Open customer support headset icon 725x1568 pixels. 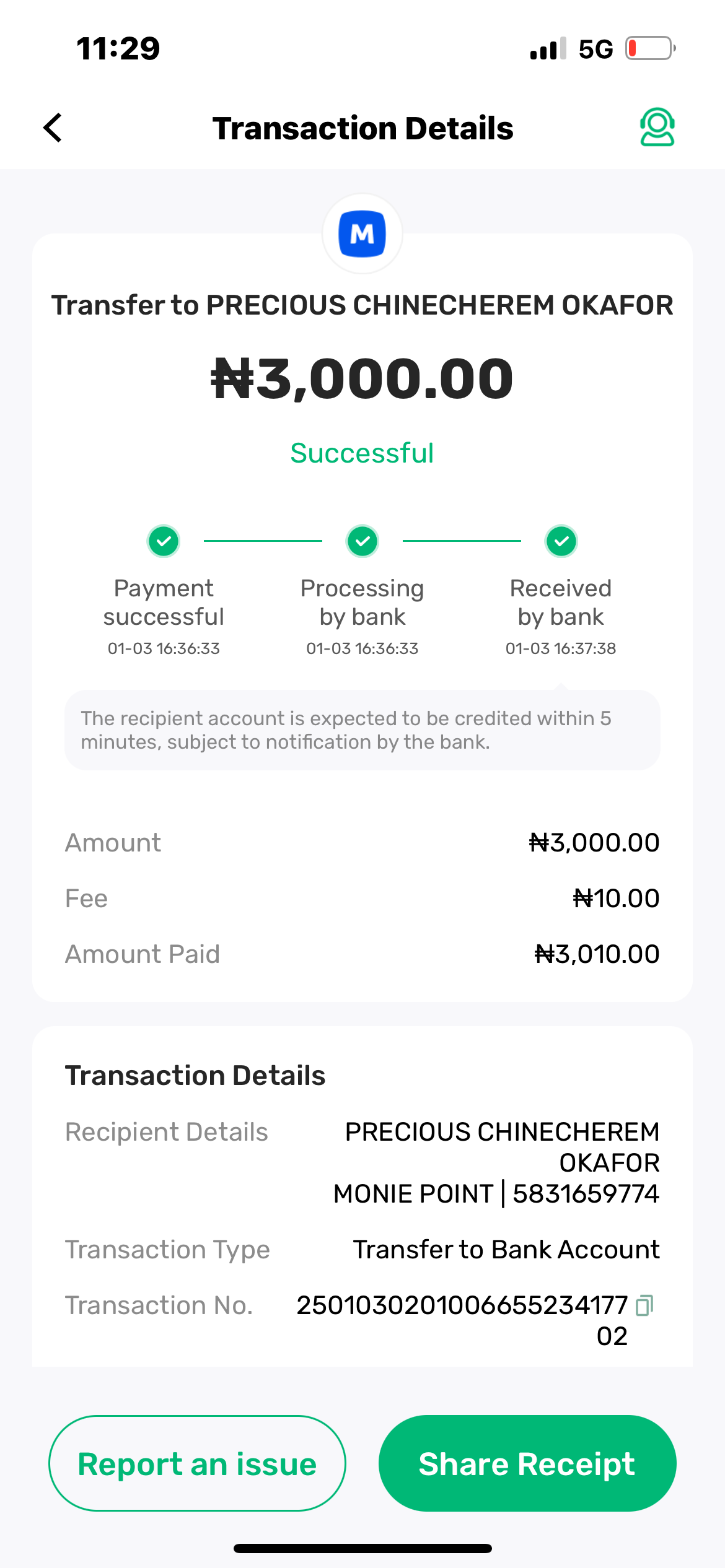click(657, 127)
